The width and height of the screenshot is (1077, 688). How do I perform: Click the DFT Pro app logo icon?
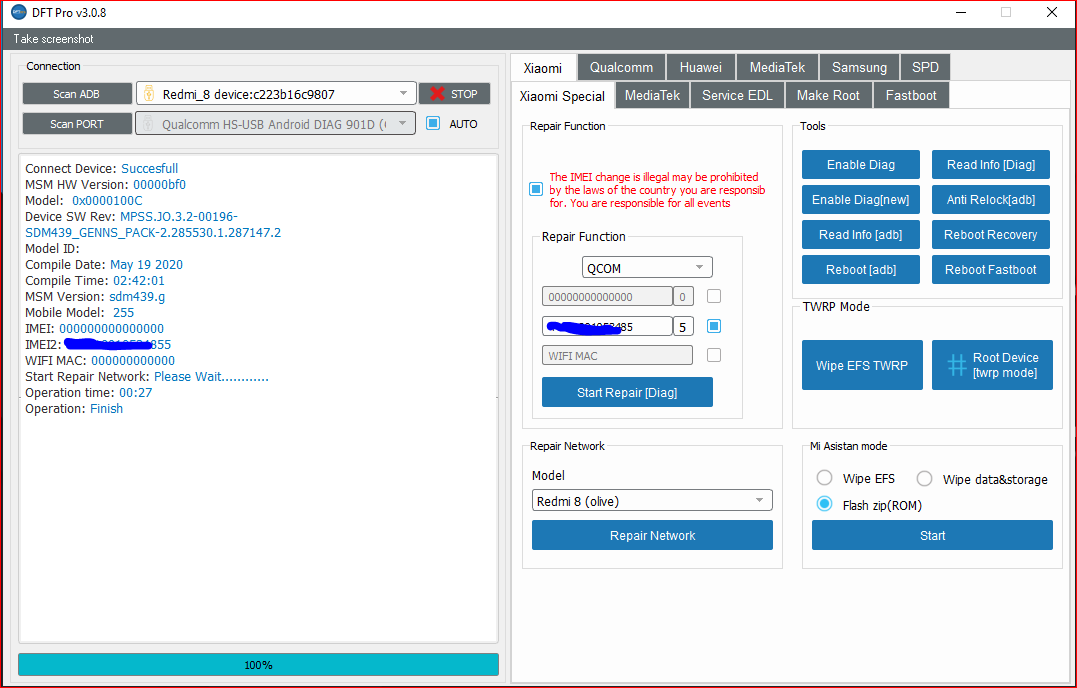tap(19, 12)
